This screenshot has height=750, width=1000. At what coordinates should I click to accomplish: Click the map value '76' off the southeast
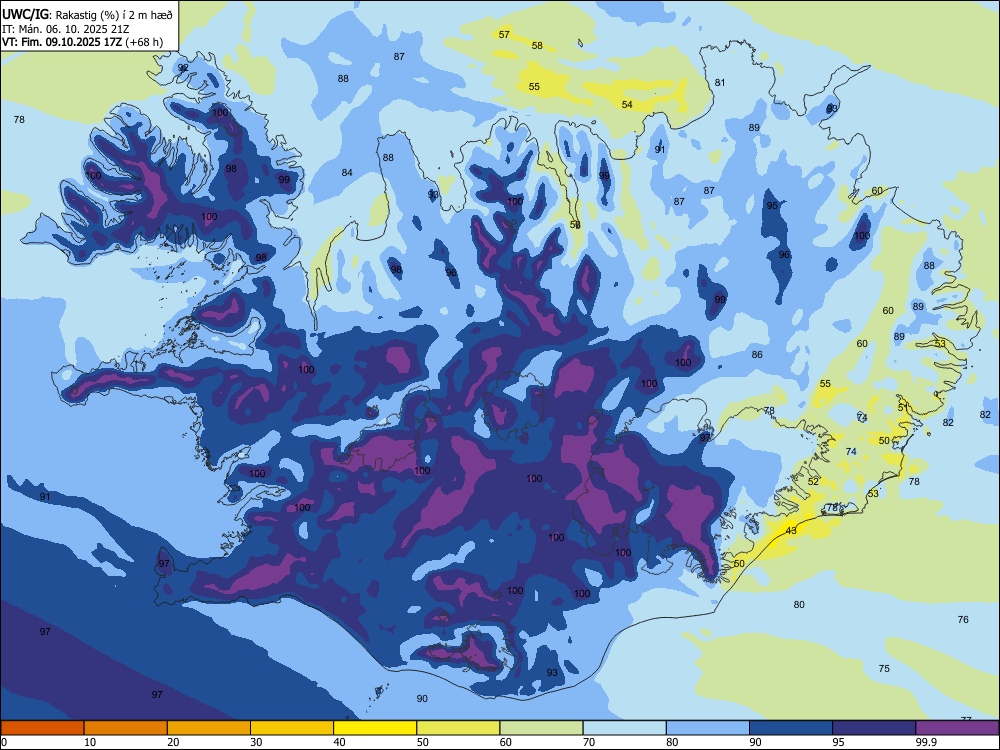click(963, 619)
